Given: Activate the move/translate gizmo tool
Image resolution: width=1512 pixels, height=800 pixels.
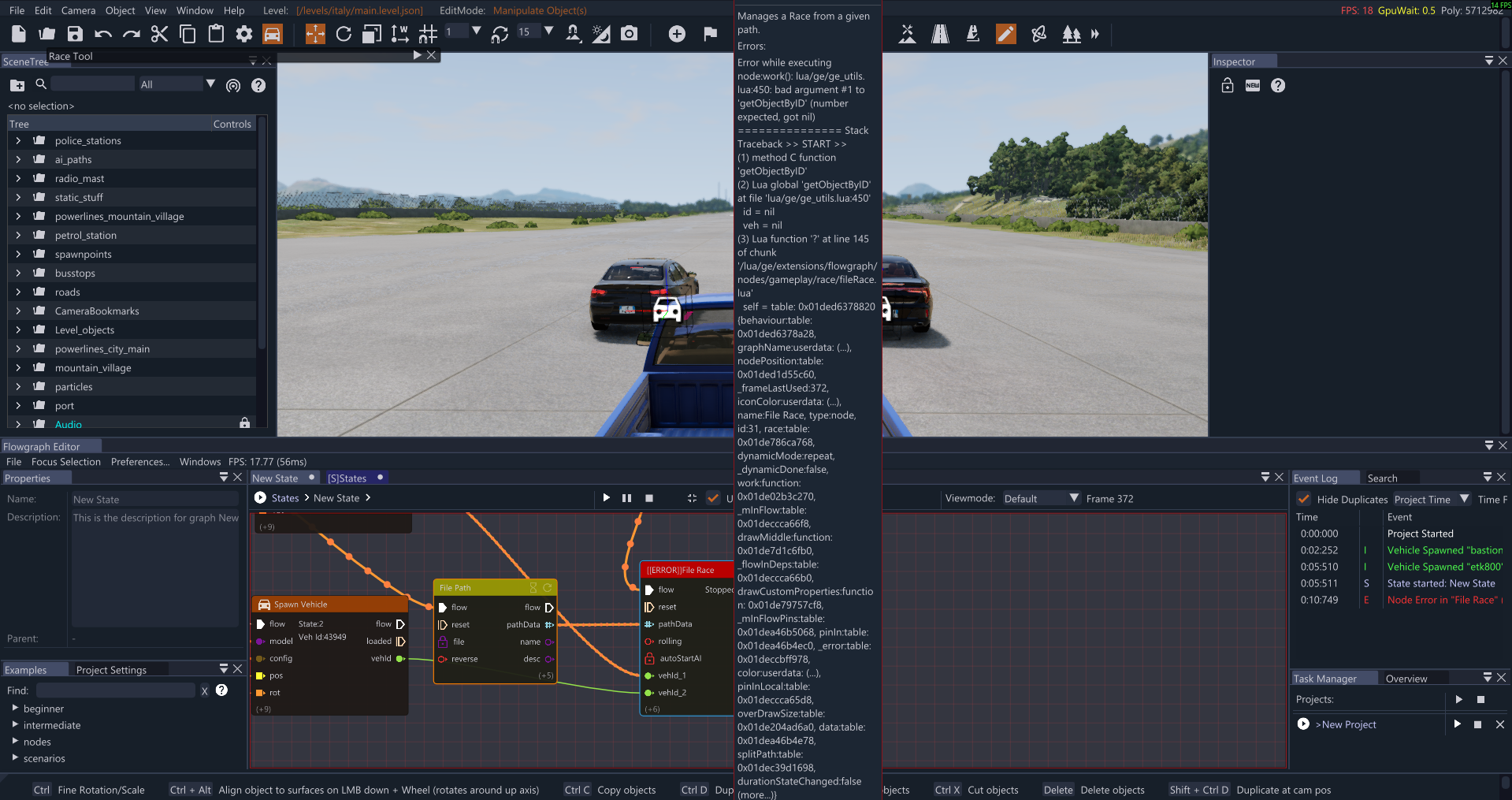Looking at the screenshot, I should (315, 34).
